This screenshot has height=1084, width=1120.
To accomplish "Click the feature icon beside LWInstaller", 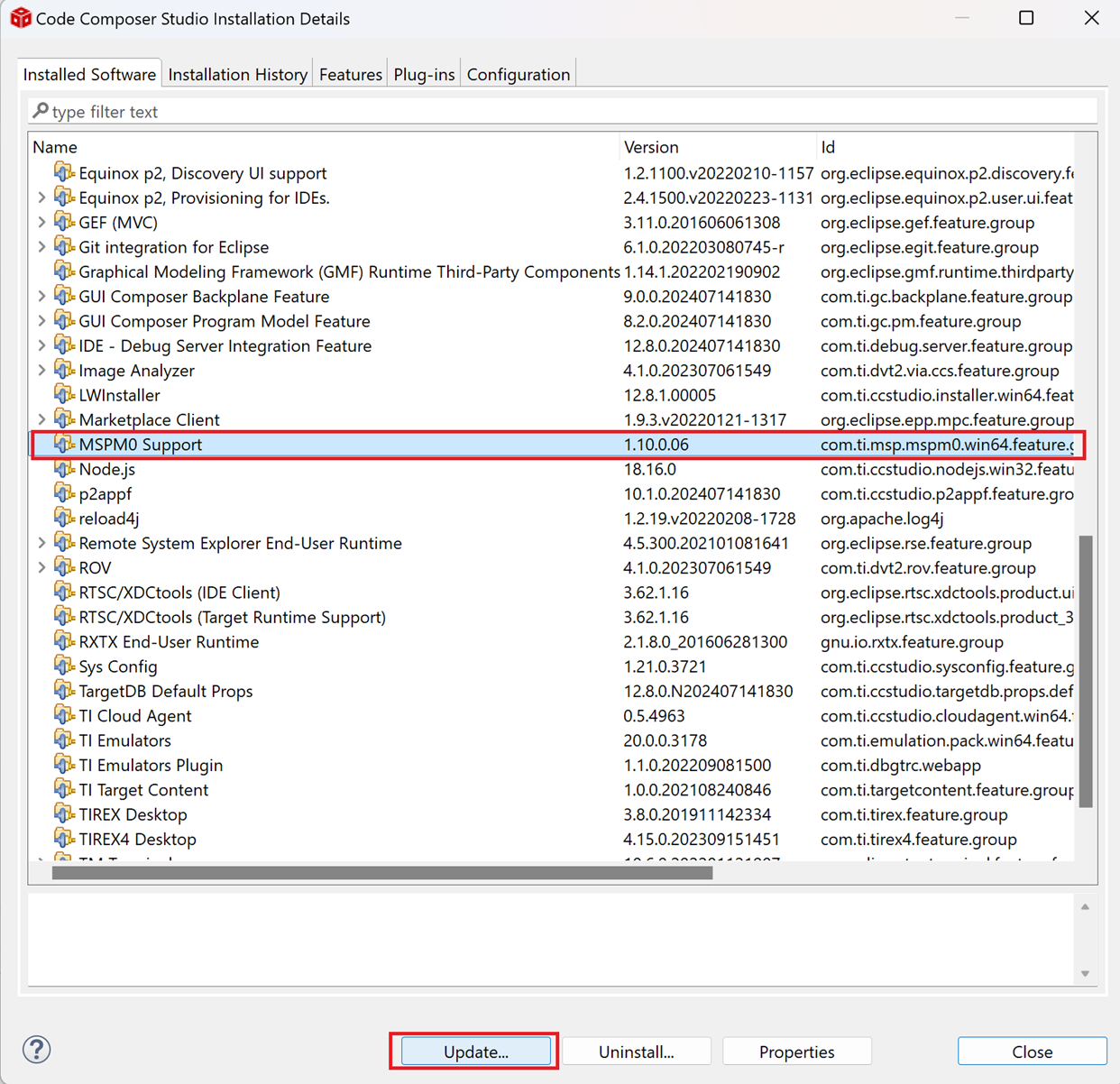I will pos(64,395).
